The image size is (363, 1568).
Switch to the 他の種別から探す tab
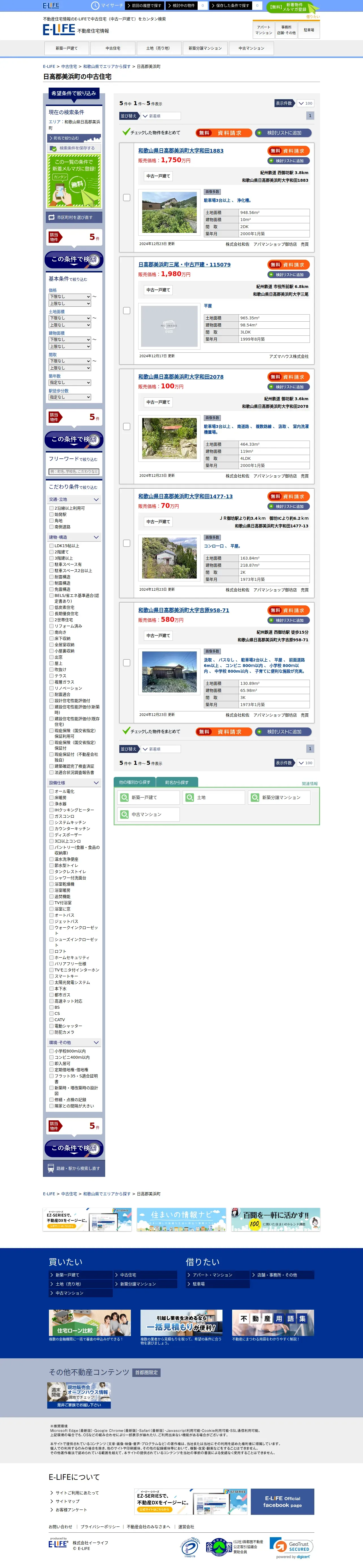[135, 782]
